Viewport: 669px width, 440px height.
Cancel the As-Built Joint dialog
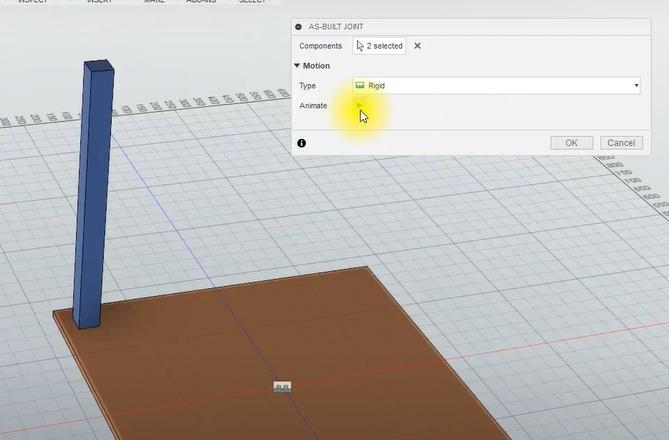(621, 143)
